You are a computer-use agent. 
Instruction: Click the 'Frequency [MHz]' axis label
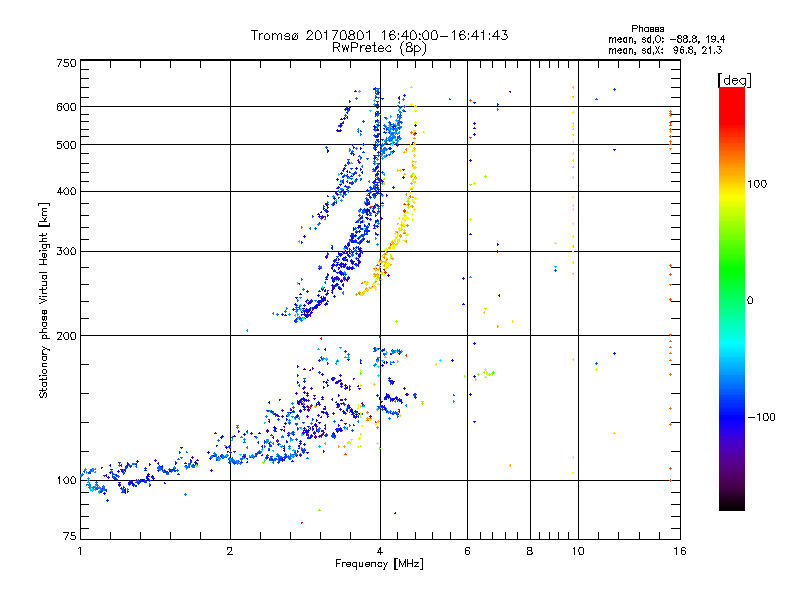(379, 564)
